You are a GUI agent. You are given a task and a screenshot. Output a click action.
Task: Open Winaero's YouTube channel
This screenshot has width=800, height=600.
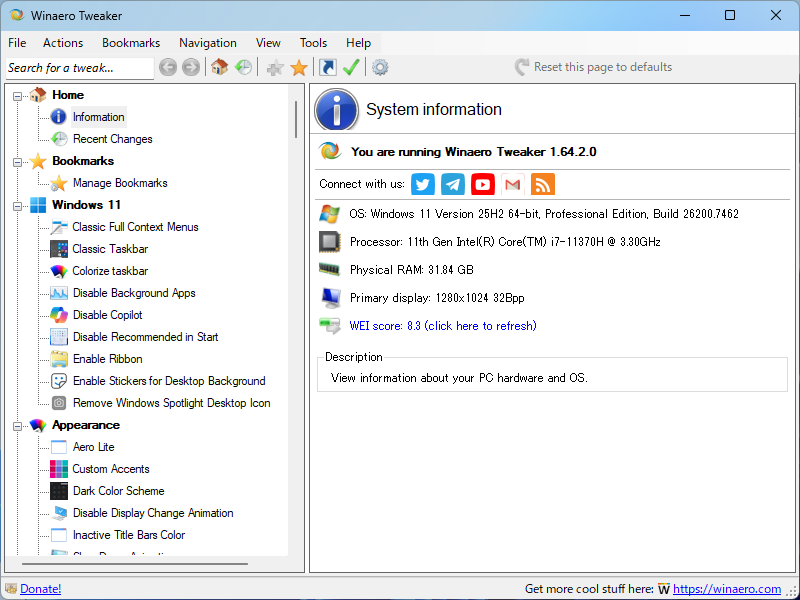[x=482, y=184]
